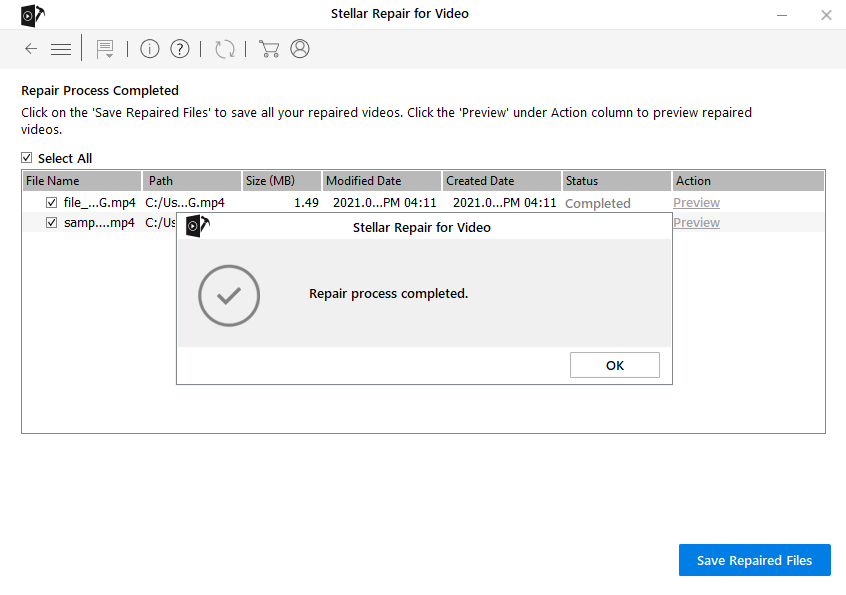This screenshot has height=595, width=846.
Task: Minimize the Stellar Repair window
Action: (x=782, y=15)
